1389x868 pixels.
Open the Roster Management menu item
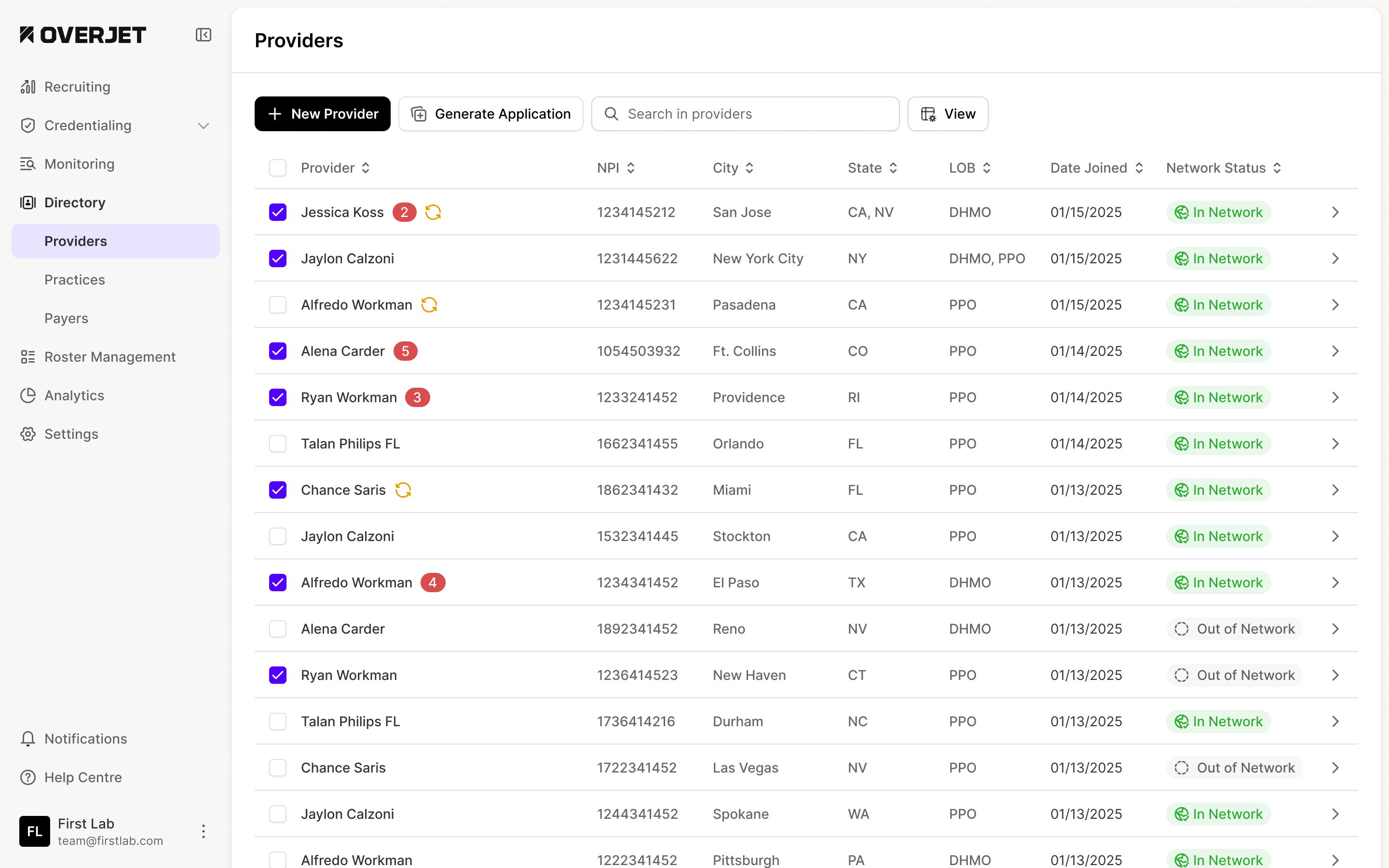point(109,357)
